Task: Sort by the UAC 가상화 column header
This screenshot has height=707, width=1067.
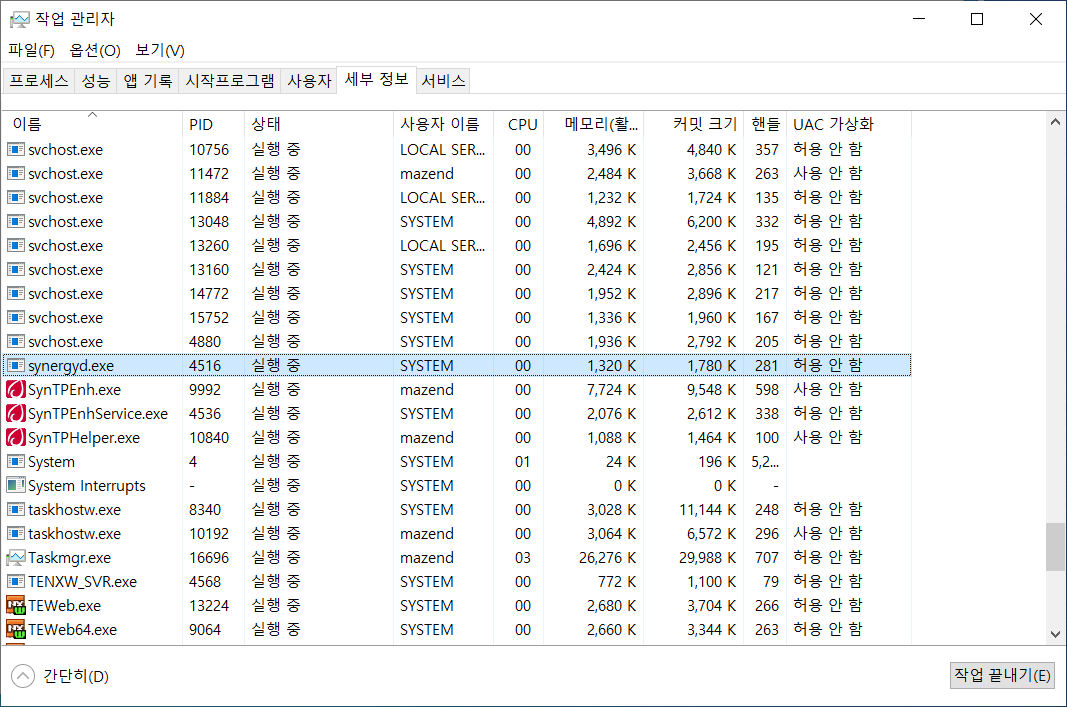Action: coord(849,125)
